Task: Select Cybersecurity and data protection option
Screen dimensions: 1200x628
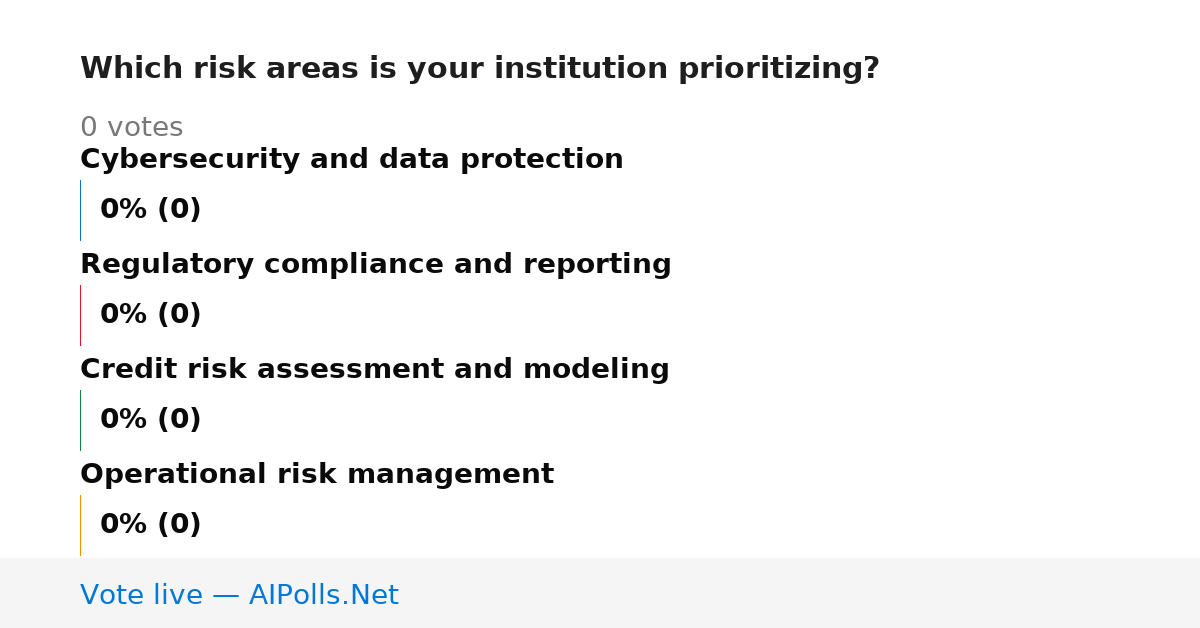Action: 351,160
